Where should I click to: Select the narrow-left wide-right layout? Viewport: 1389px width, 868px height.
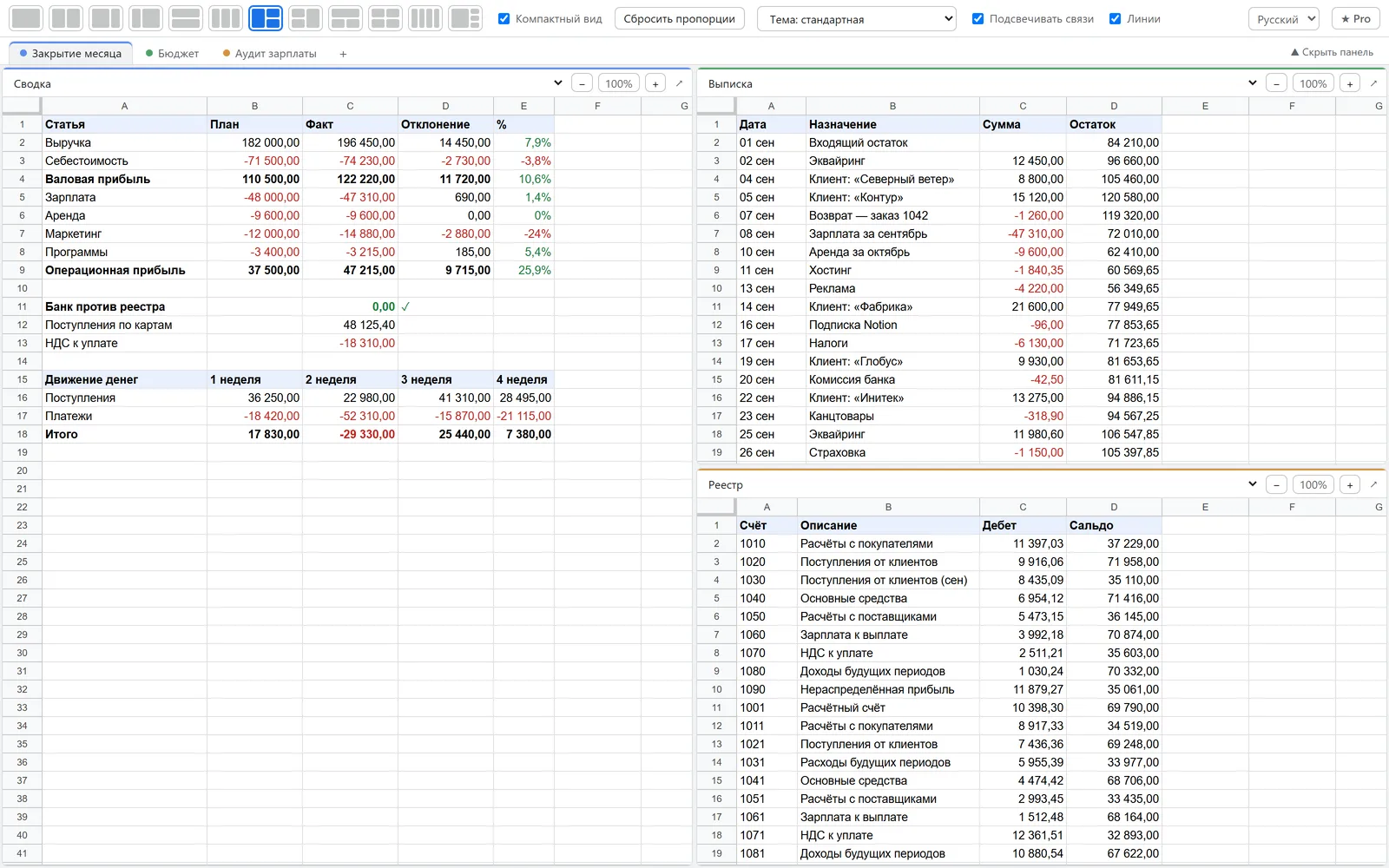click(146, 18)
